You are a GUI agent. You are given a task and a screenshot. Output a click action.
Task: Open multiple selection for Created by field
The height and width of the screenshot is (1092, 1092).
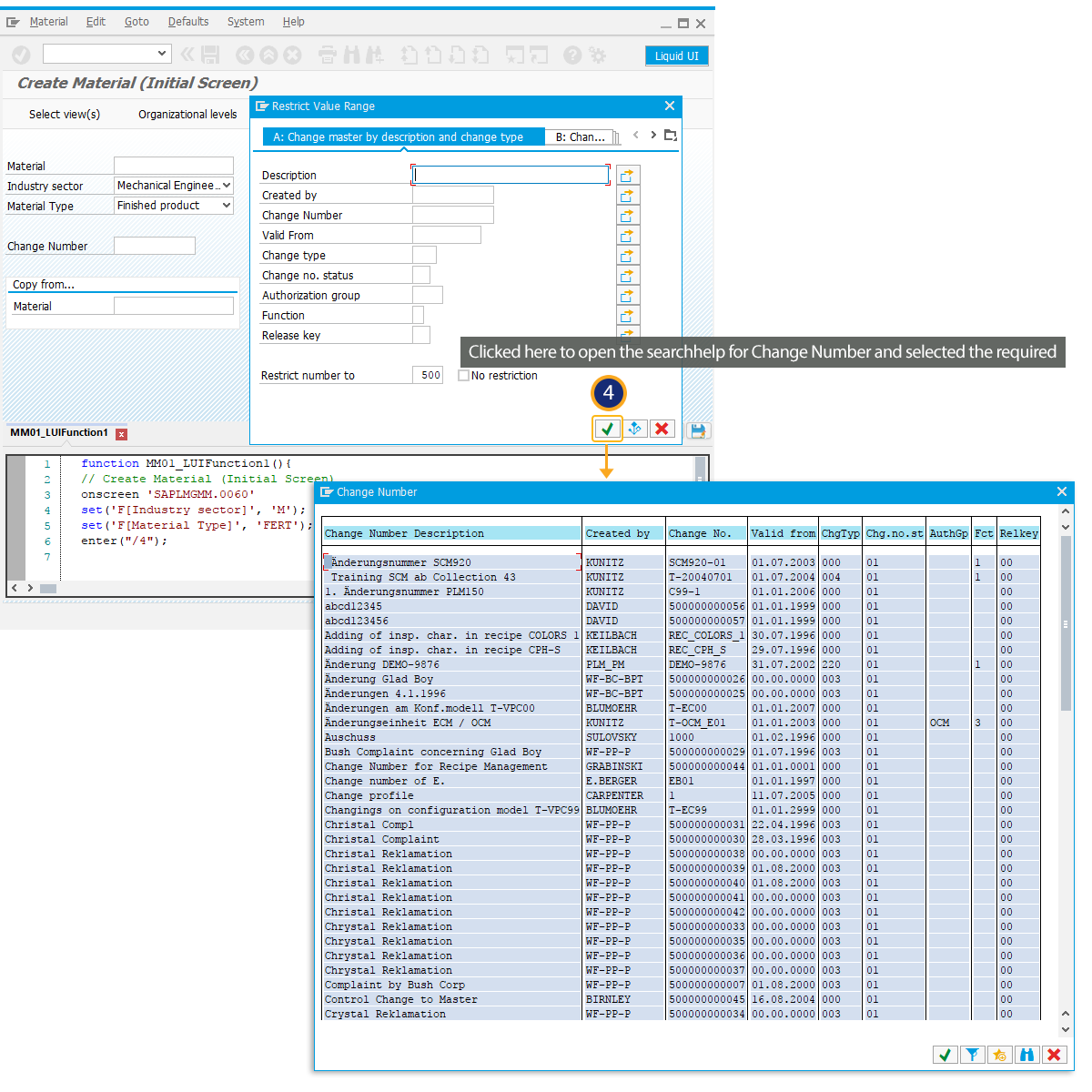tap(627, 195)
